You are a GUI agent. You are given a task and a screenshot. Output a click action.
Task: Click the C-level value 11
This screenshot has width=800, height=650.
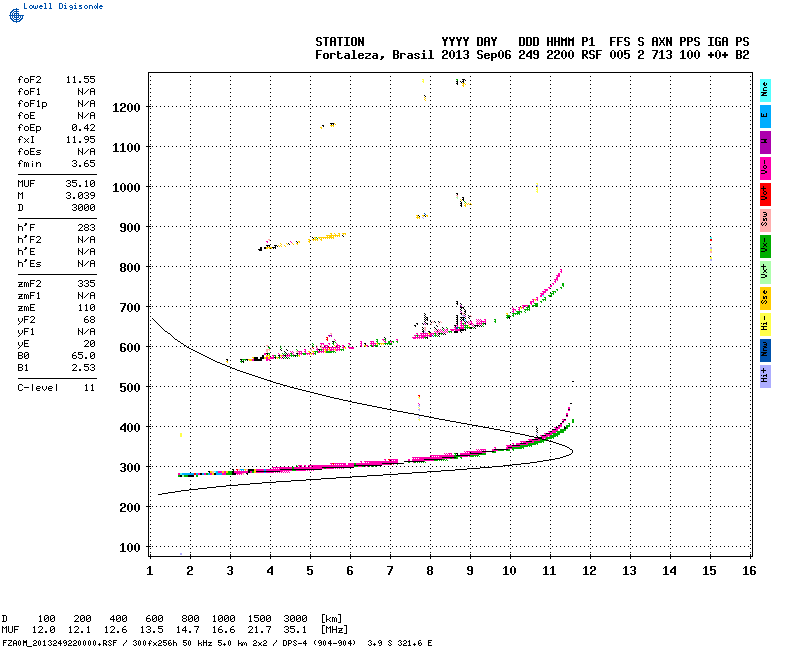coord(90,388)
